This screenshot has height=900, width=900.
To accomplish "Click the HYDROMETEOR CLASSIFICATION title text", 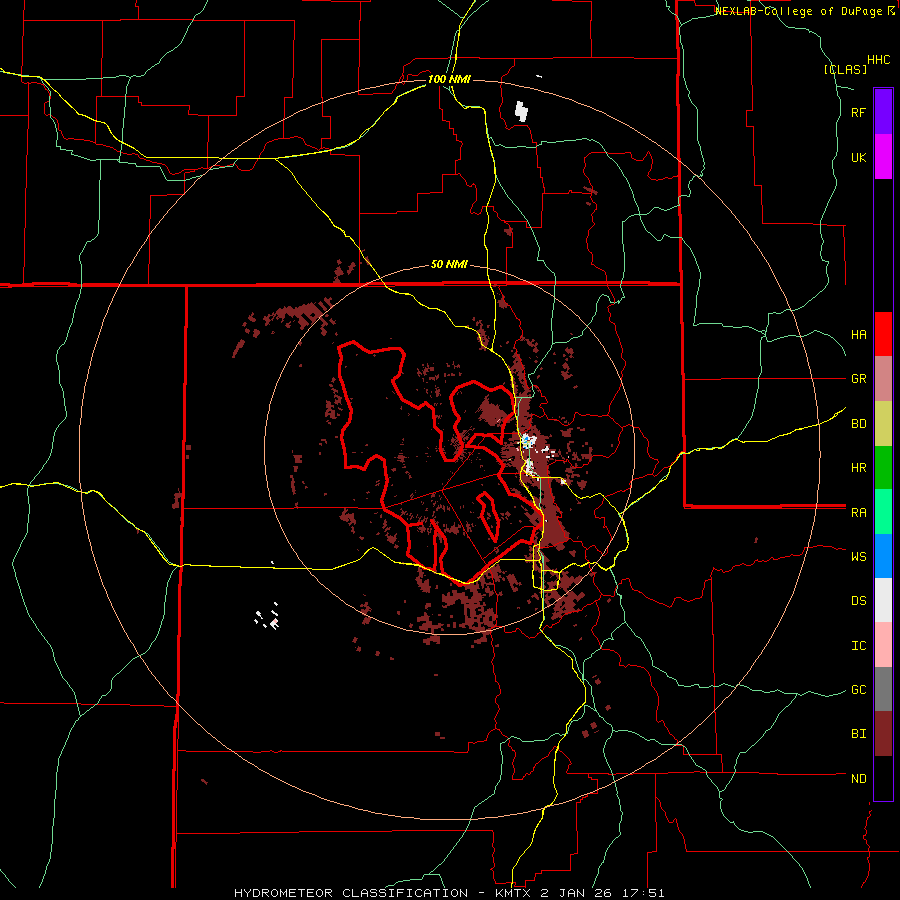I will 351,893.
